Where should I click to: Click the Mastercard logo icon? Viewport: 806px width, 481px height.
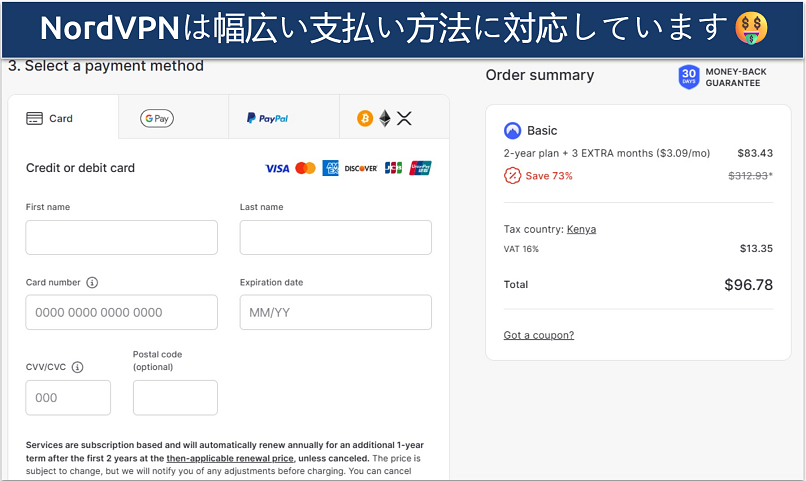306,168
